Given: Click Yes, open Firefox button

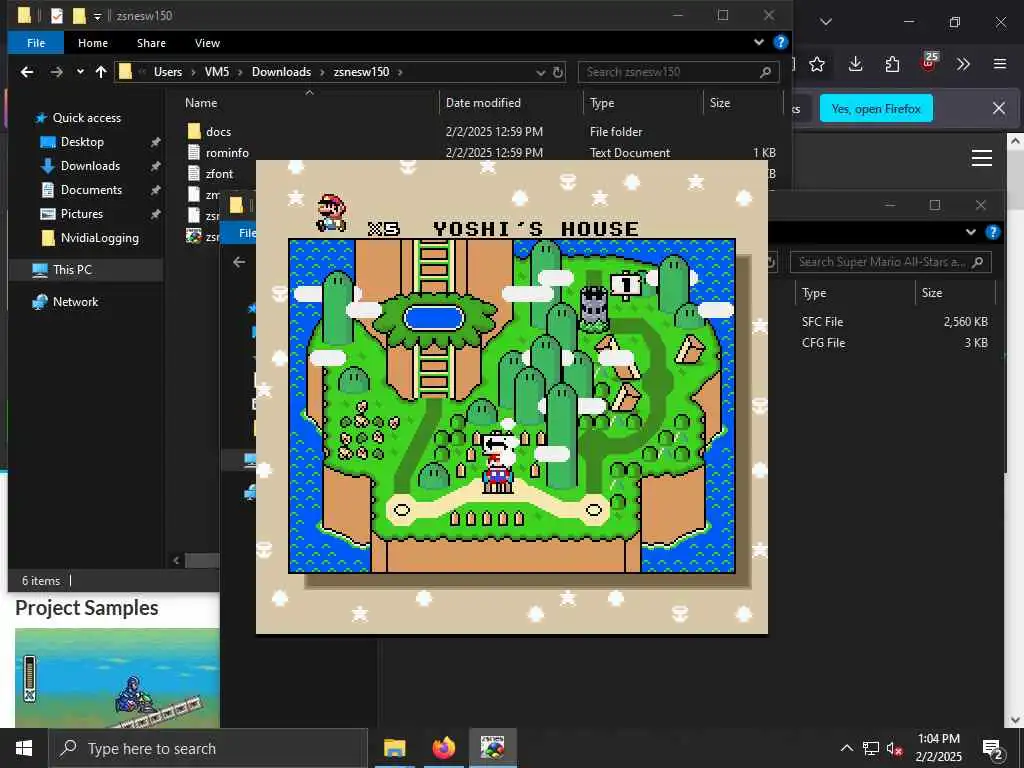Looking at the screenshot, I should tap(876, 108).
